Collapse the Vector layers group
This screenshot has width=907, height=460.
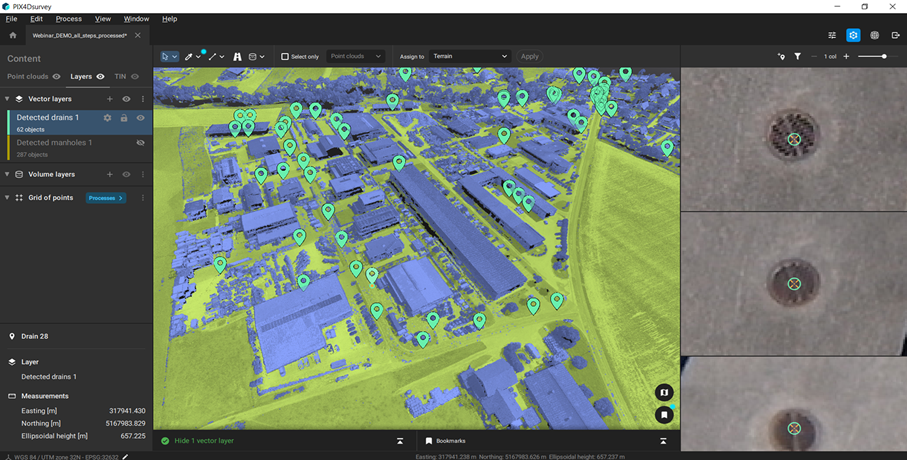pyautogui.click(x=7, y=99)
